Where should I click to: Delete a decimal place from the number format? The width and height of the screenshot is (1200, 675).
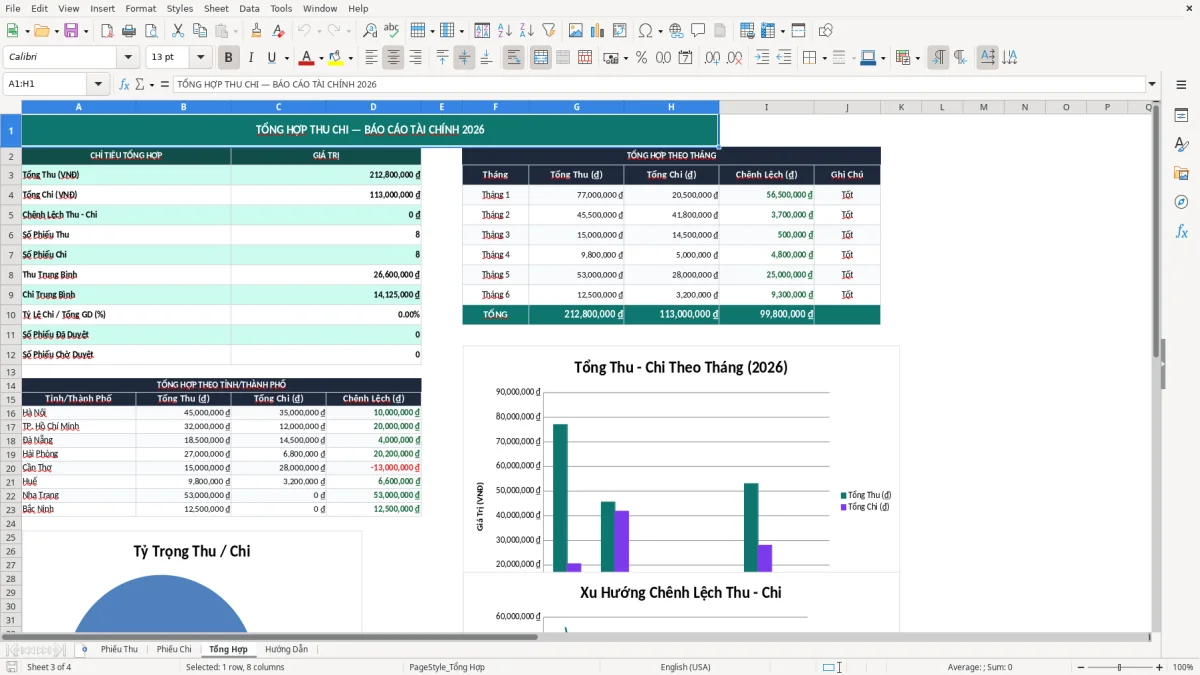coord(735,58)
